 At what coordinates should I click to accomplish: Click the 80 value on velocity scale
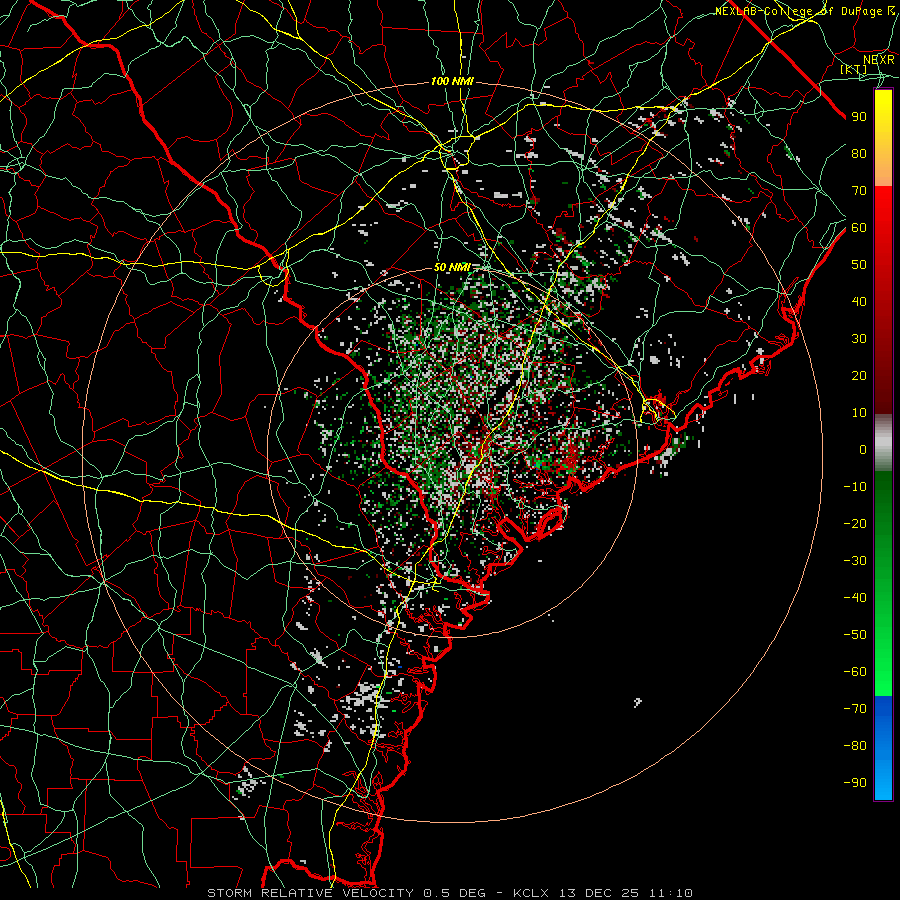pos(859,153)
